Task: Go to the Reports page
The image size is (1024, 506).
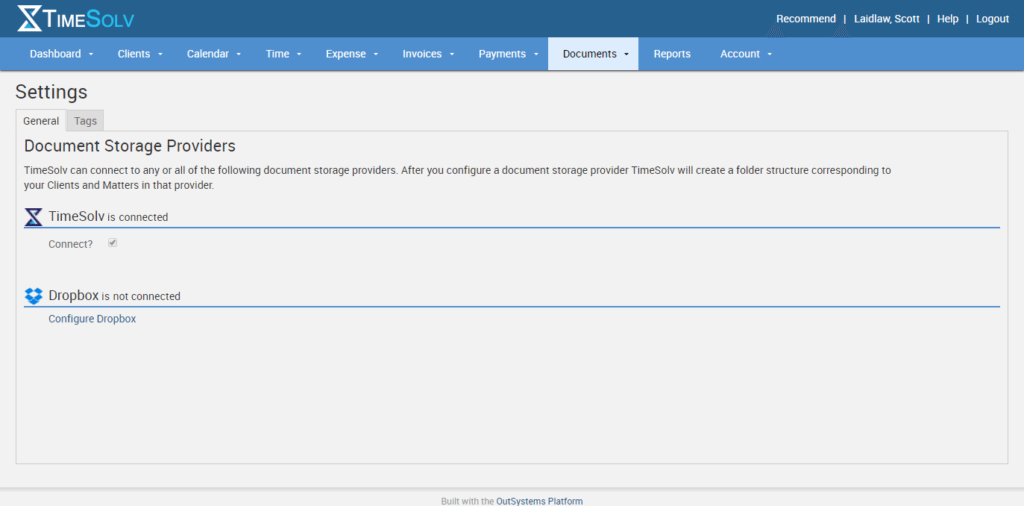Action: (672, 54)
